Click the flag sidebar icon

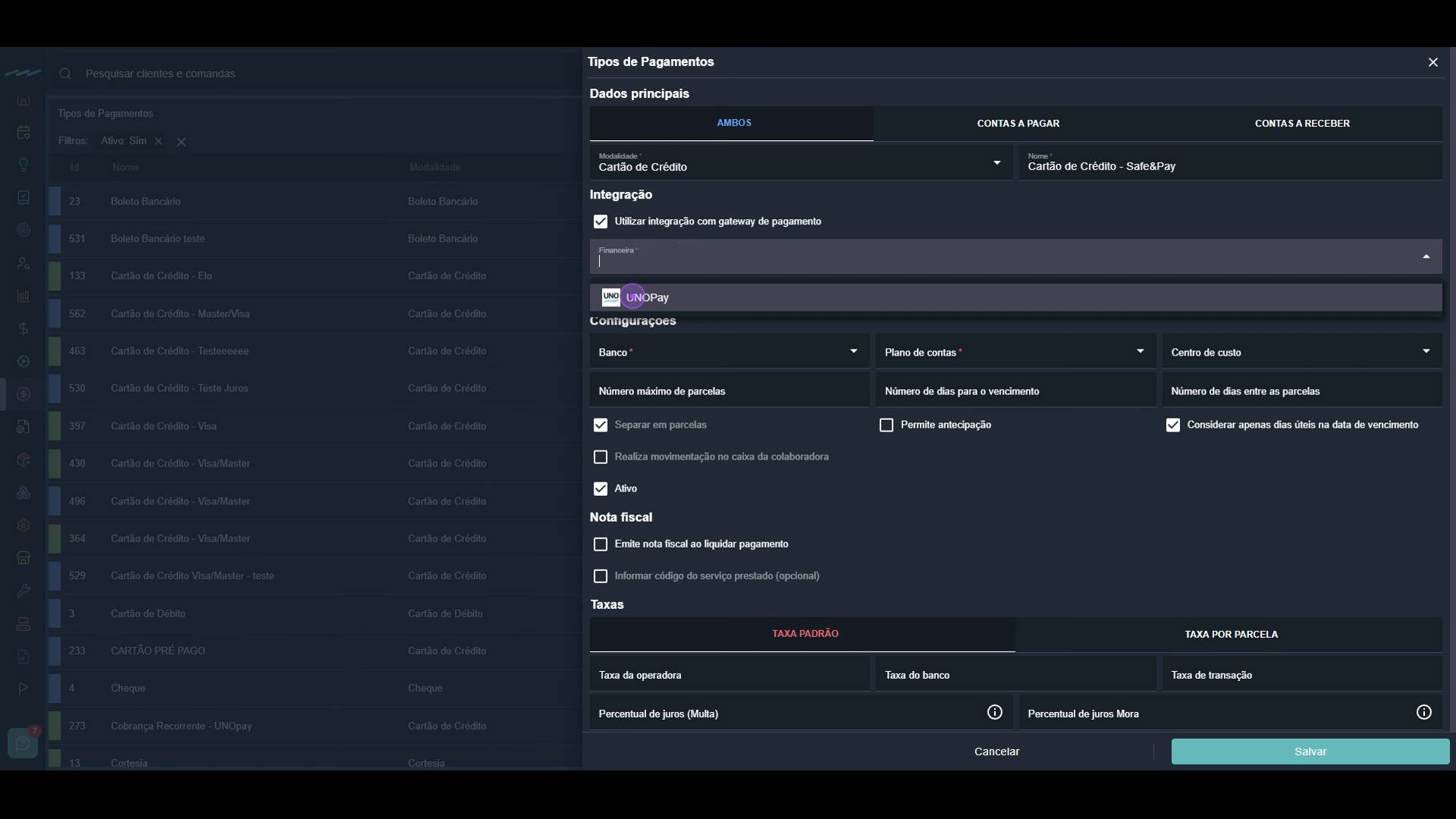[x=24, y=689]
